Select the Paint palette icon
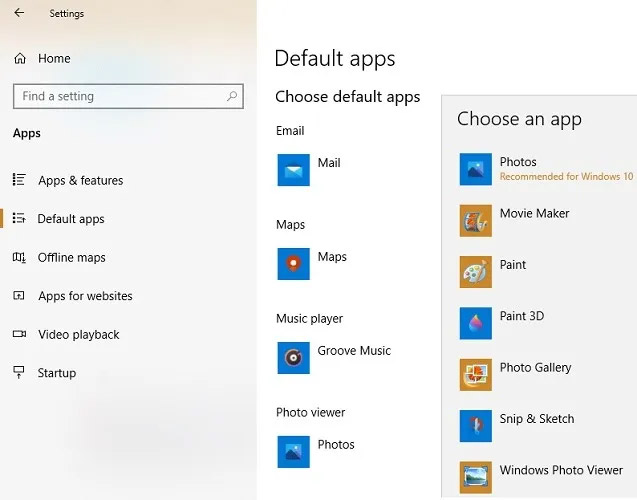637x500 pixels. click(476, 272)
